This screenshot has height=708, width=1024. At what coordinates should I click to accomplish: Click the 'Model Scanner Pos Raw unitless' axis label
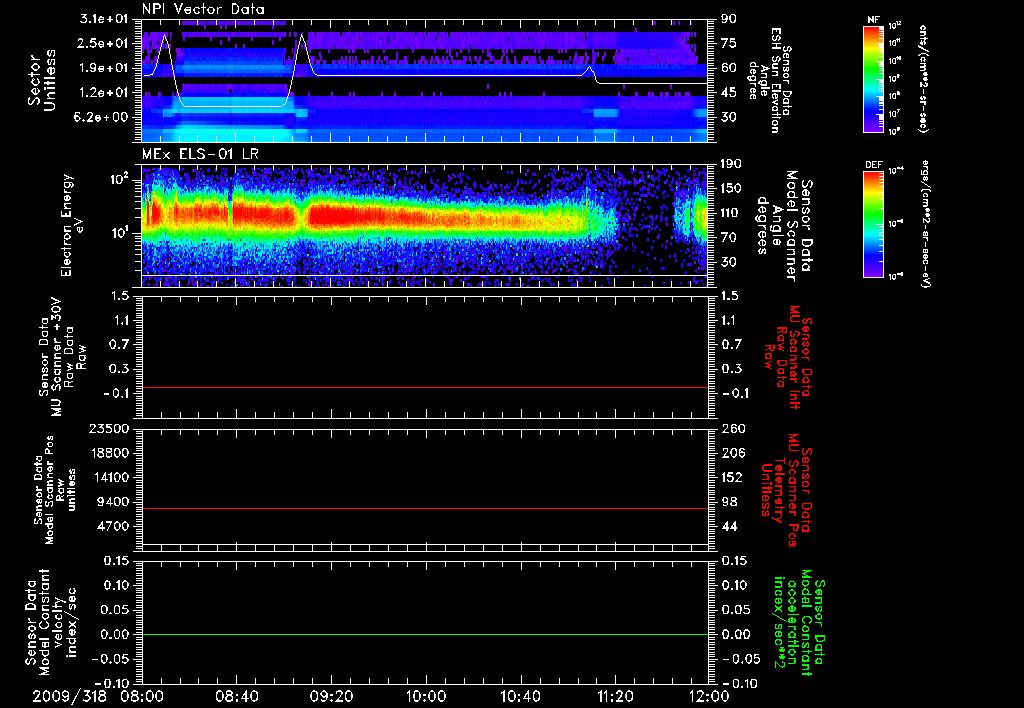click(x=55, y=490)
